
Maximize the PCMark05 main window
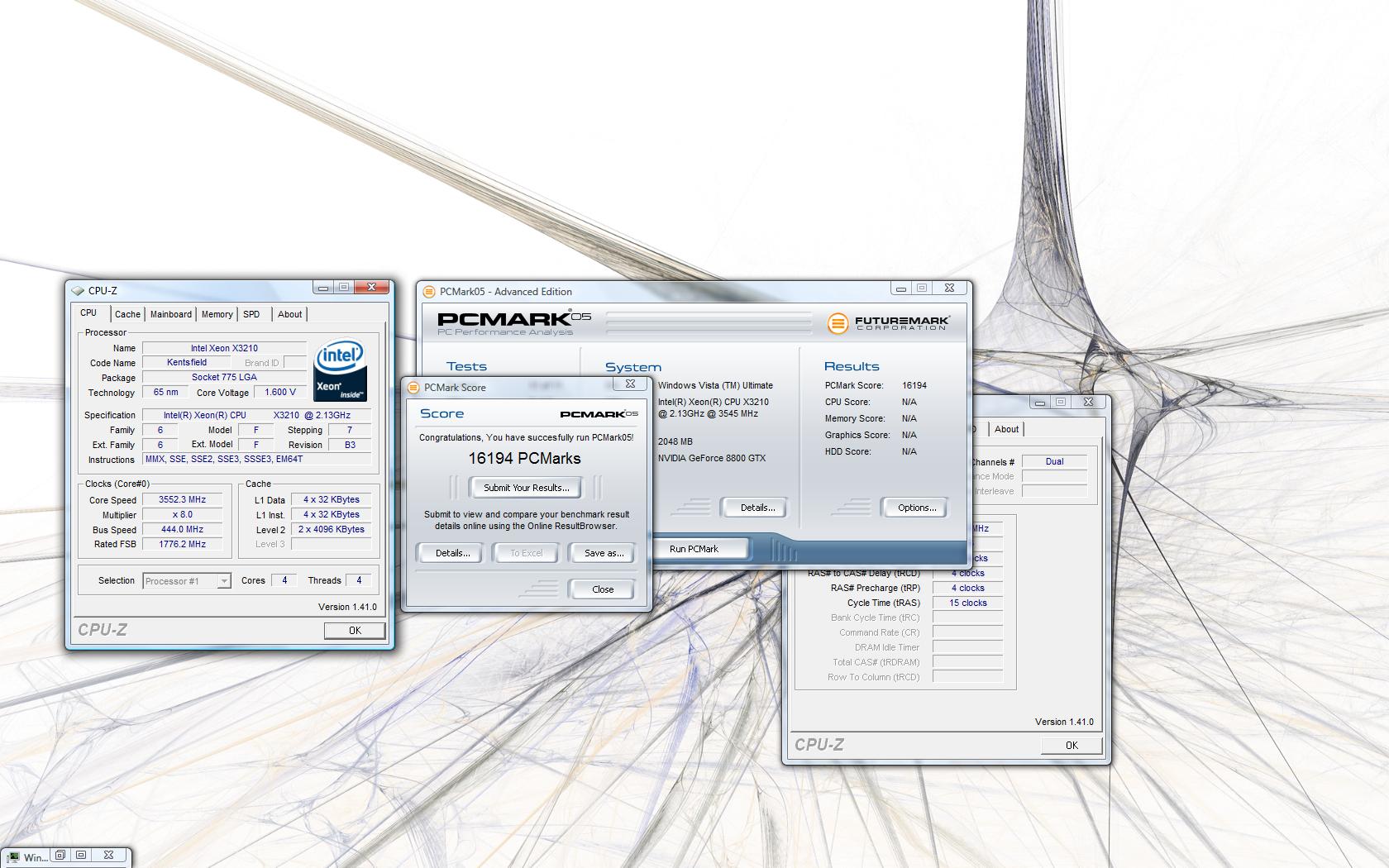[x=922, y=288]
